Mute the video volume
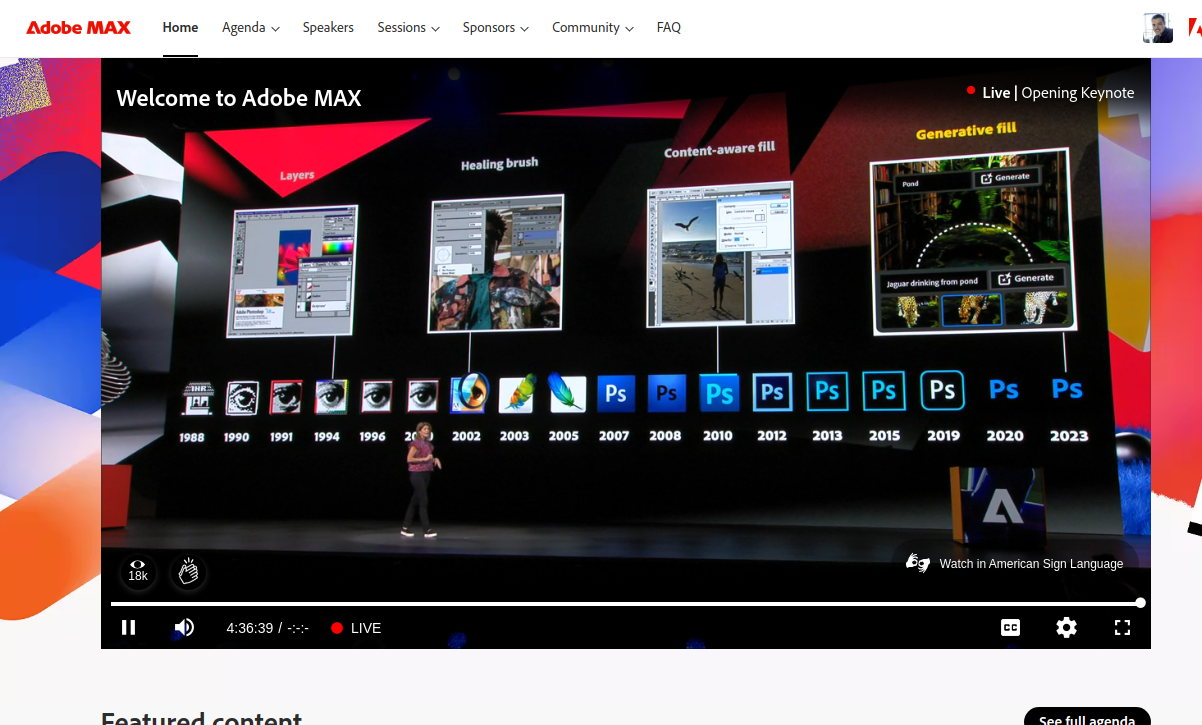Image resolution: width=1202 pixels, height=725 pixels. 184,628
